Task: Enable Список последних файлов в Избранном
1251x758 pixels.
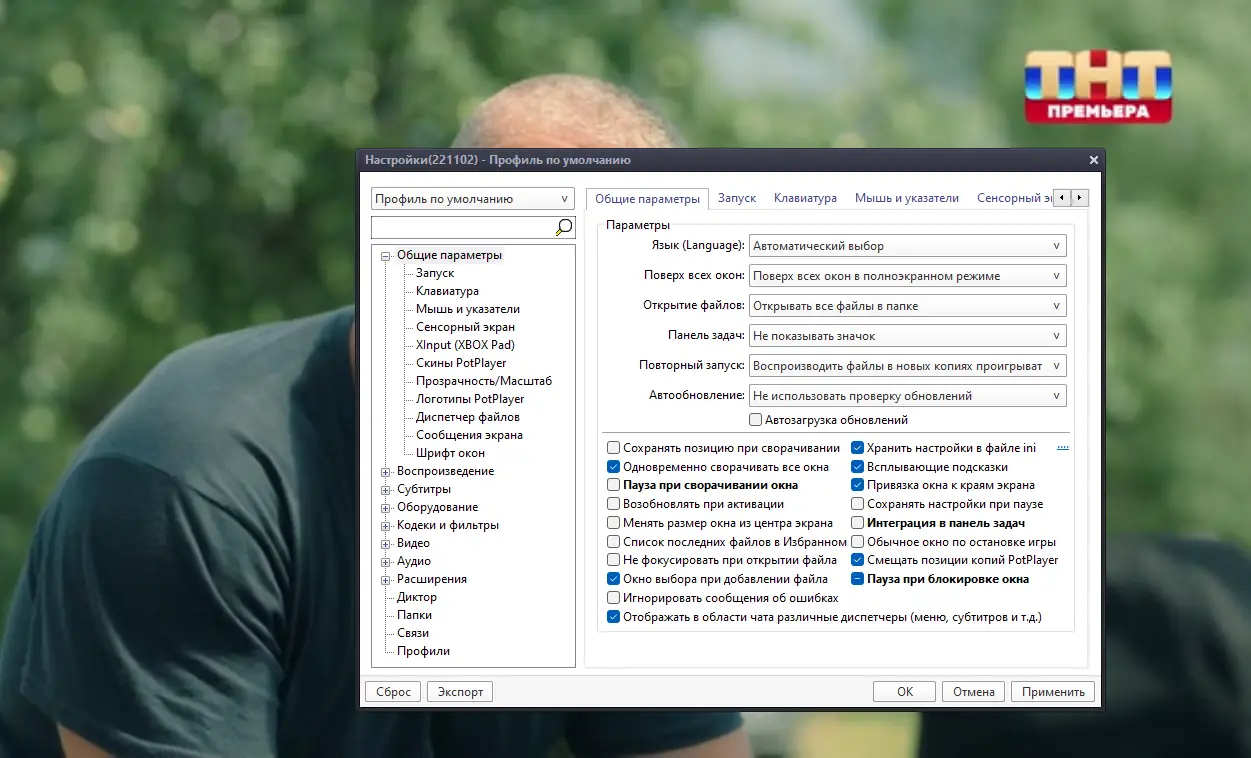Action: 614,542
